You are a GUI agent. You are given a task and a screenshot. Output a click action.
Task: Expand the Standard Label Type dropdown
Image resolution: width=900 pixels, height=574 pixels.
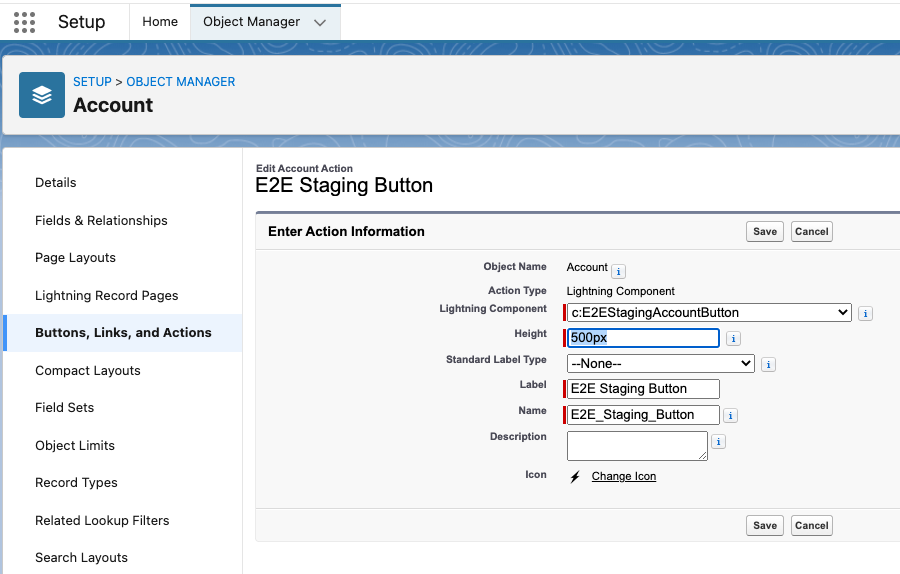click(660, 364)
